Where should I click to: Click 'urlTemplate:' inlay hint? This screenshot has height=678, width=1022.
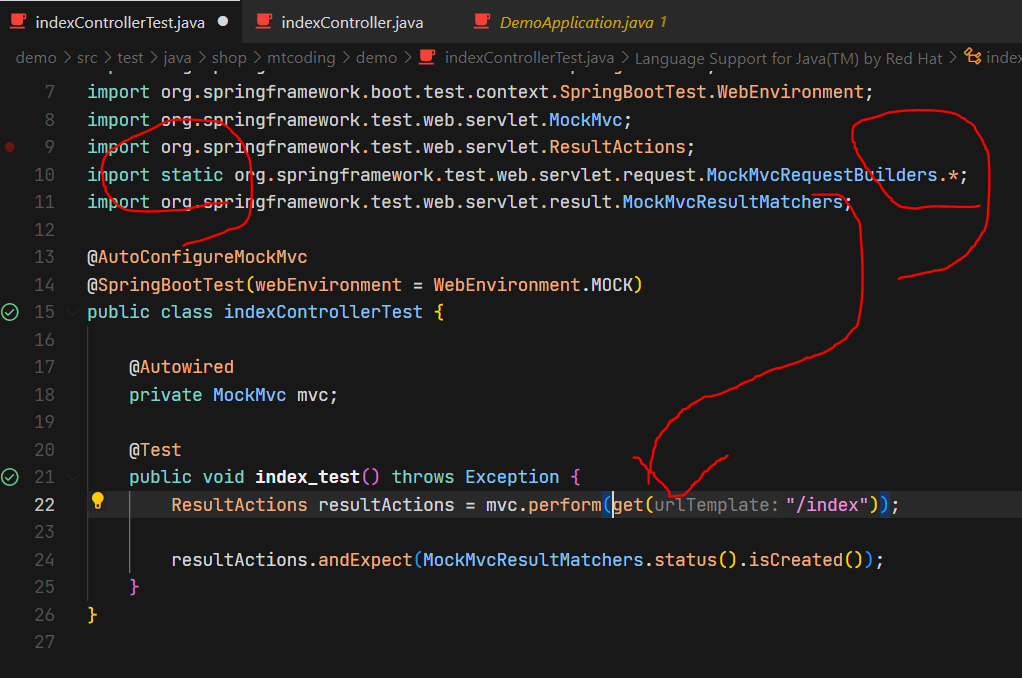pos(716,505)
